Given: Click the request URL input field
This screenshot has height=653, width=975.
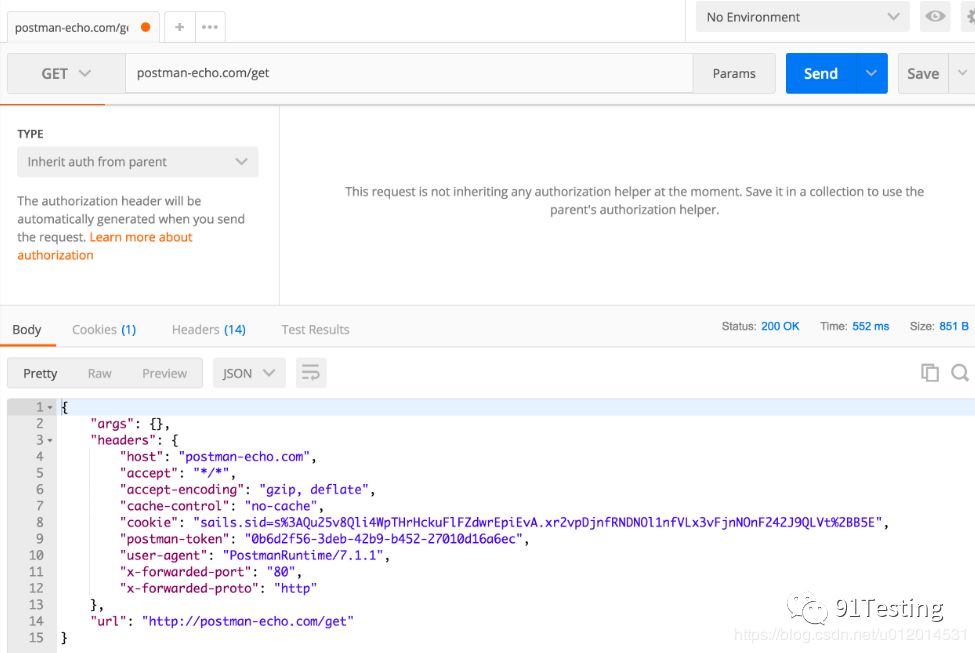Looking at the screenshot, I should pyautogui.click(x=409, y=73).
